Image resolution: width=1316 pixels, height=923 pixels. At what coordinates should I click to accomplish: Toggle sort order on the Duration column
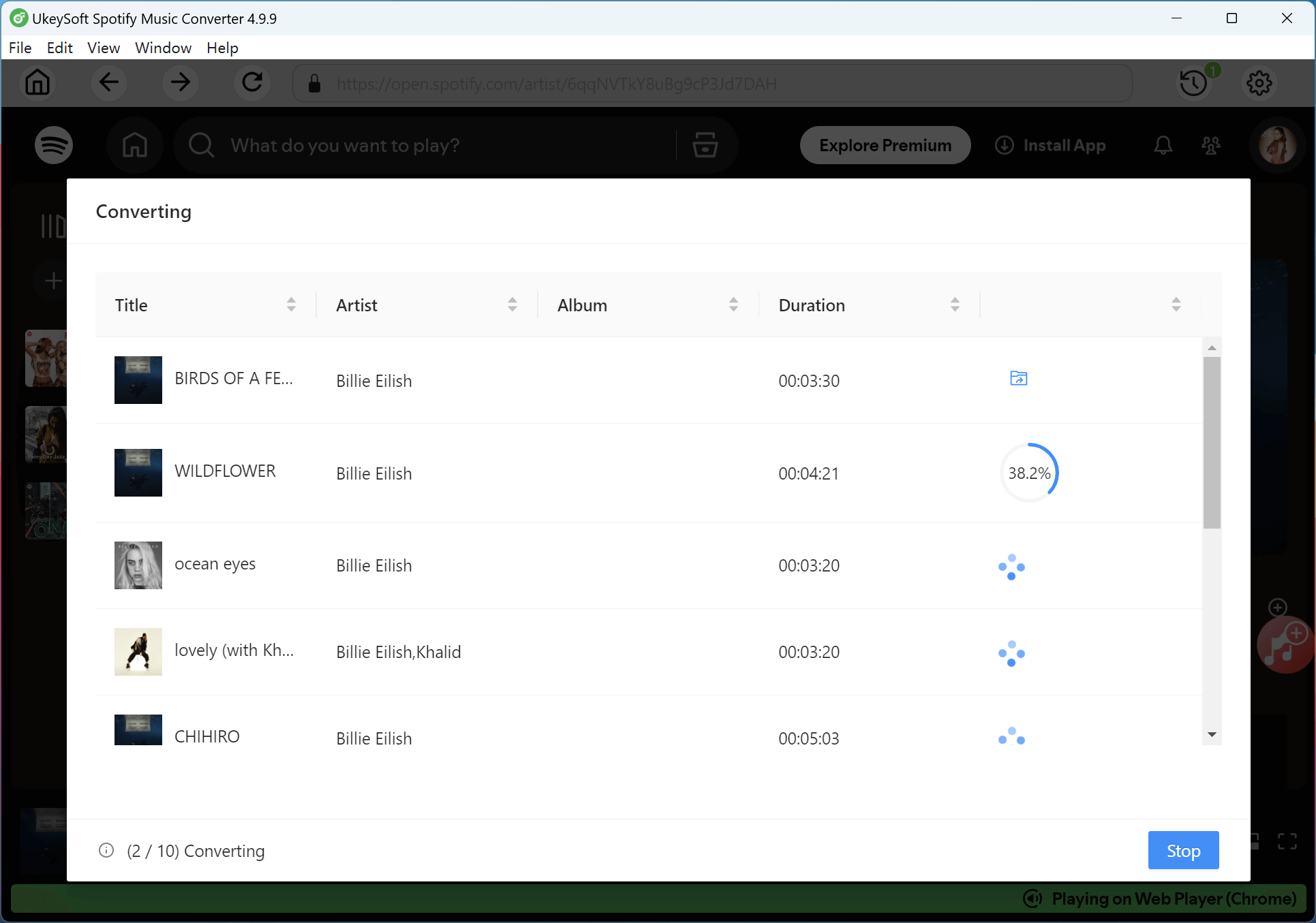(955, 304)
